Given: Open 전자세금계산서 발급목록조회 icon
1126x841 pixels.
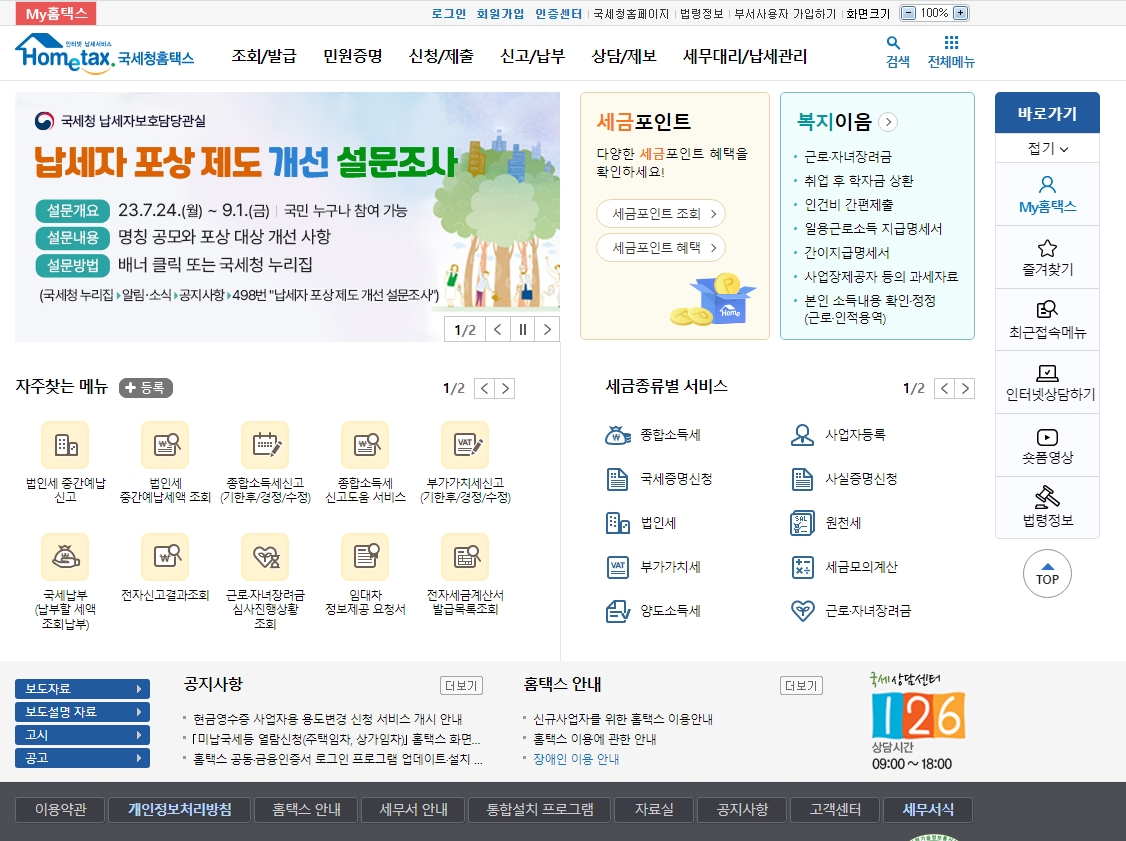Looking at the screenshot, I should [x=465, y=557].
